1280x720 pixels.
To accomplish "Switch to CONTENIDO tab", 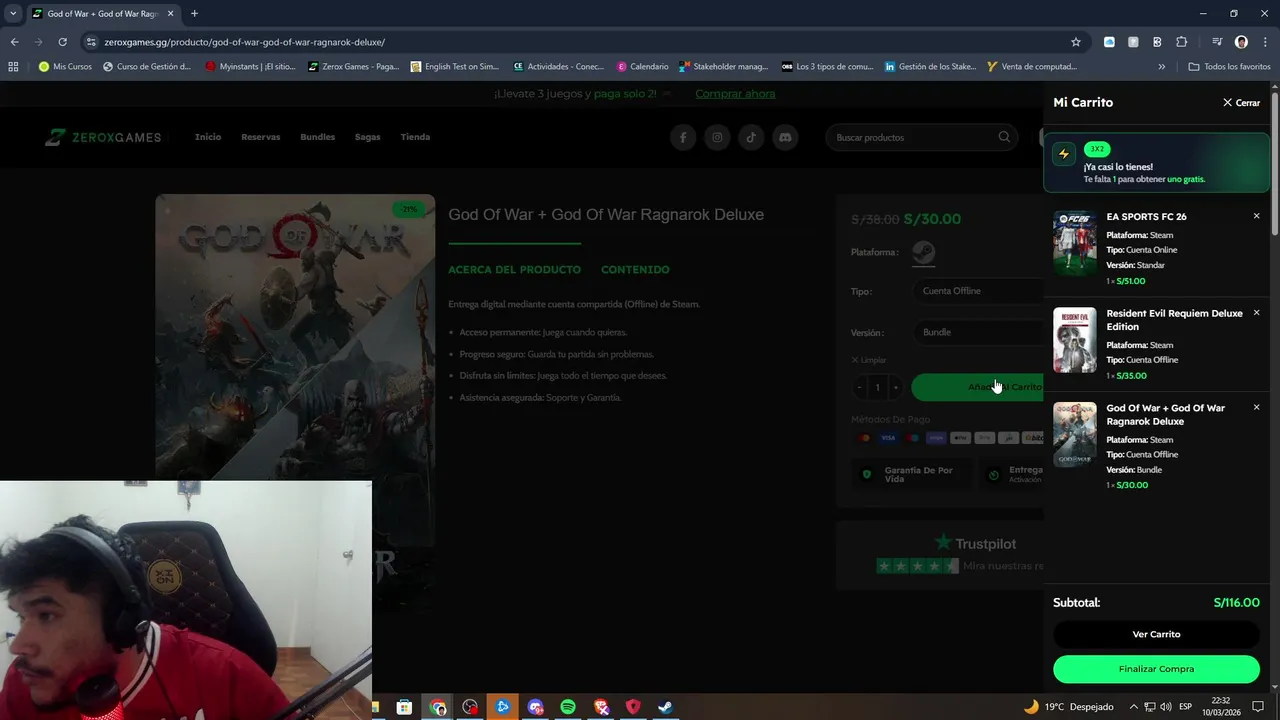I will [635, 270].
